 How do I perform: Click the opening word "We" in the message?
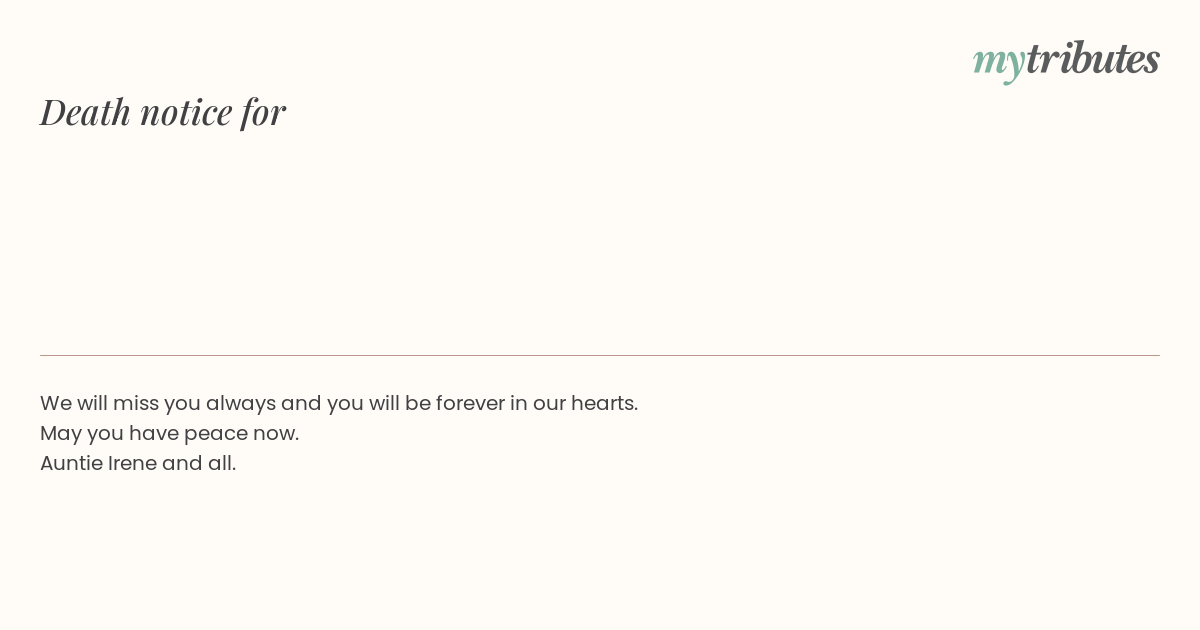56,403
